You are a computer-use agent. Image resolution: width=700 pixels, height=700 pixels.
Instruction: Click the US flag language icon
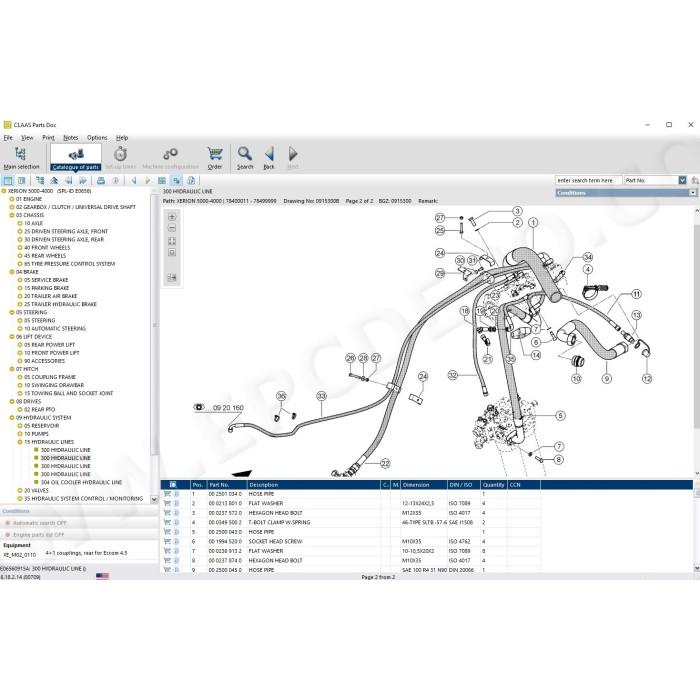[x=102, y=576]
